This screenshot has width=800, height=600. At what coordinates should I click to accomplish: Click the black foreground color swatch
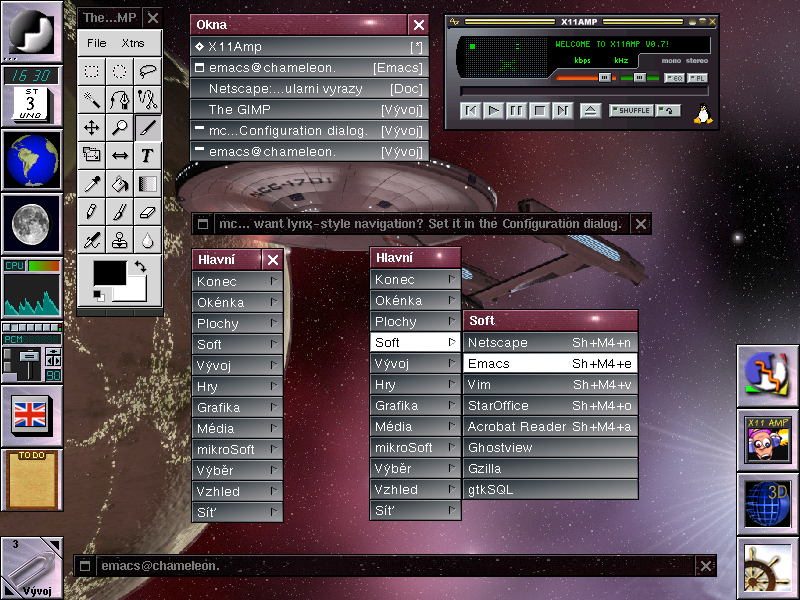tap(110, 273)
